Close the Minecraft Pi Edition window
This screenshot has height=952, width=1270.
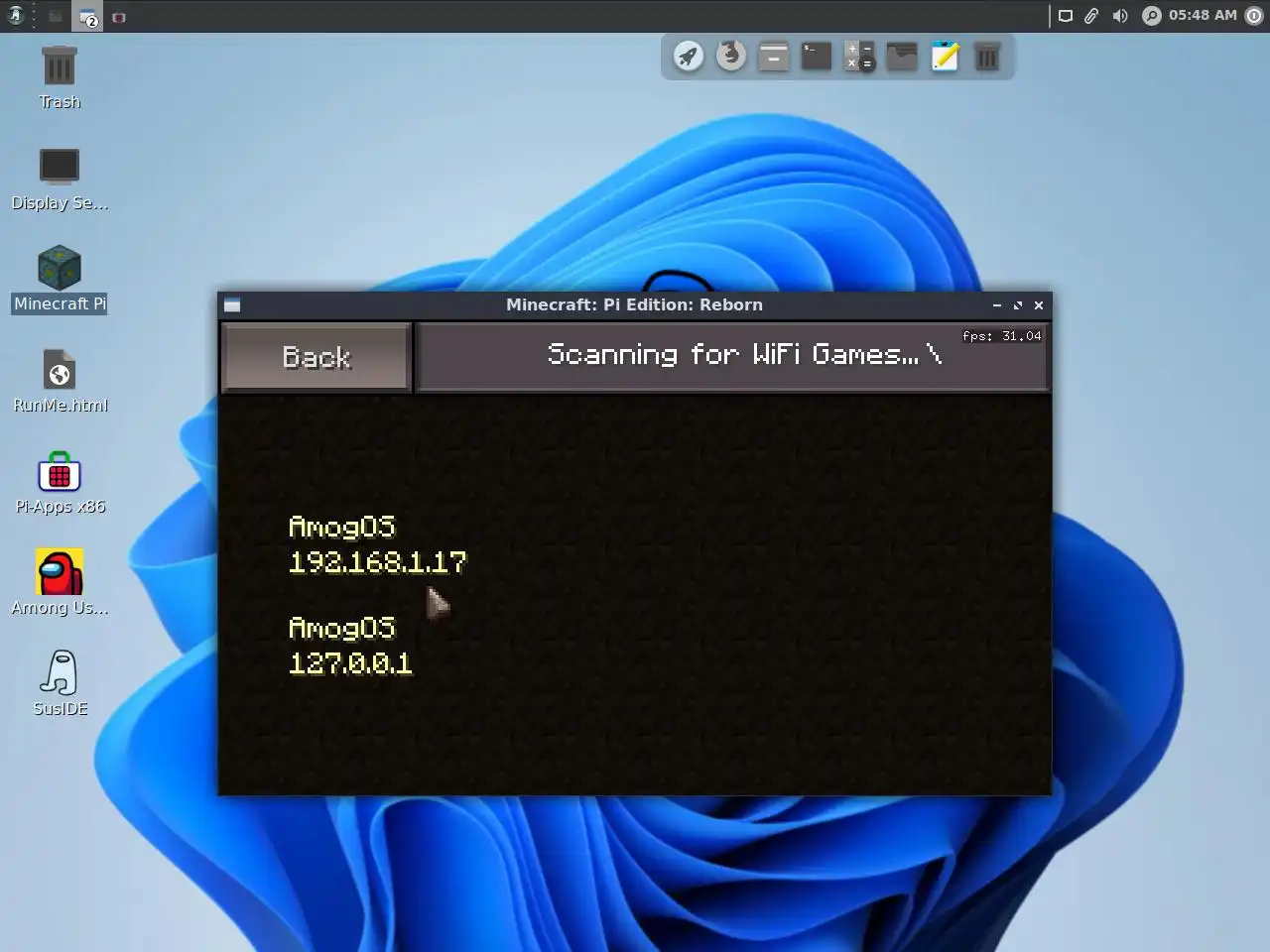point(1039,305)
